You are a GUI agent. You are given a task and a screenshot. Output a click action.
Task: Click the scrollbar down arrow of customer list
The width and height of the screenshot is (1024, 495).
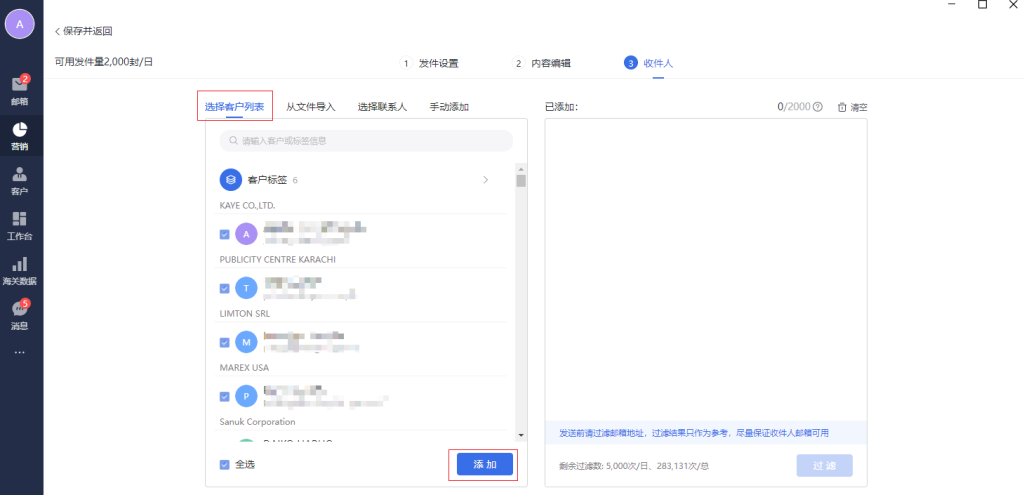(x=520, y=435)
